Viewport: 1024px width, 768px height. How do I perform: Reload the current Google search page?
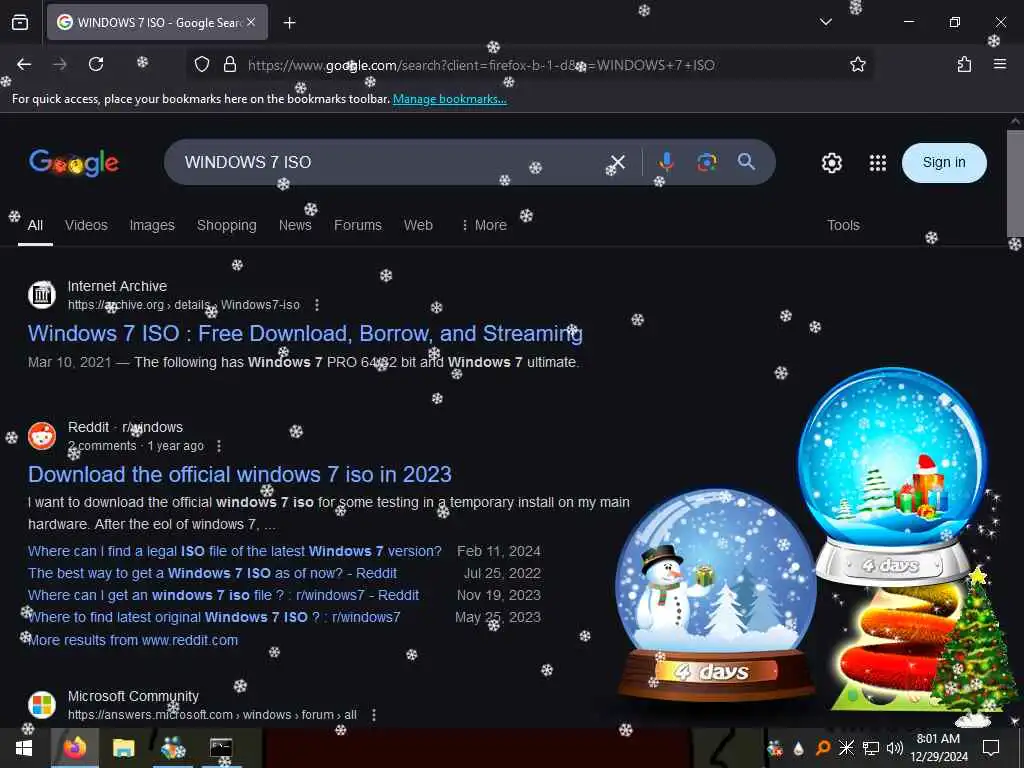click(x=96, y=64)
